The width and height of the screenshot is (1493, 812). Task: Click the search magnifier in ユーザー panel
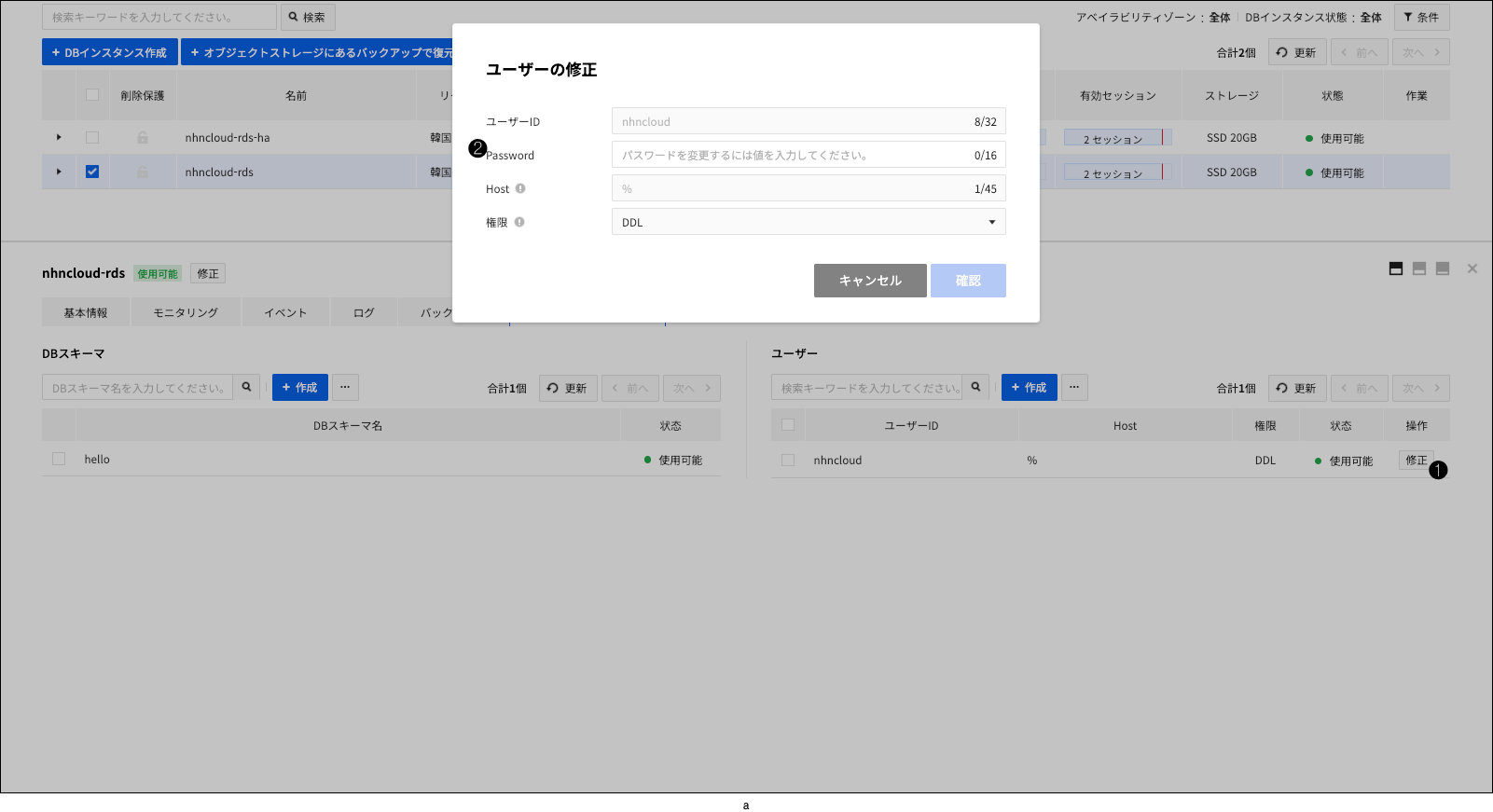(975, 387)
